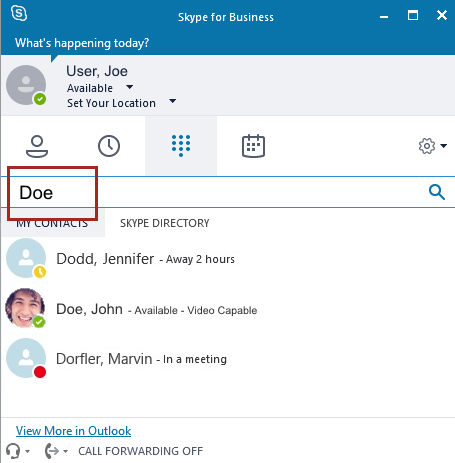Click Joe User's profile avatar
Screen dimensions: 455x463
[26, 85]
